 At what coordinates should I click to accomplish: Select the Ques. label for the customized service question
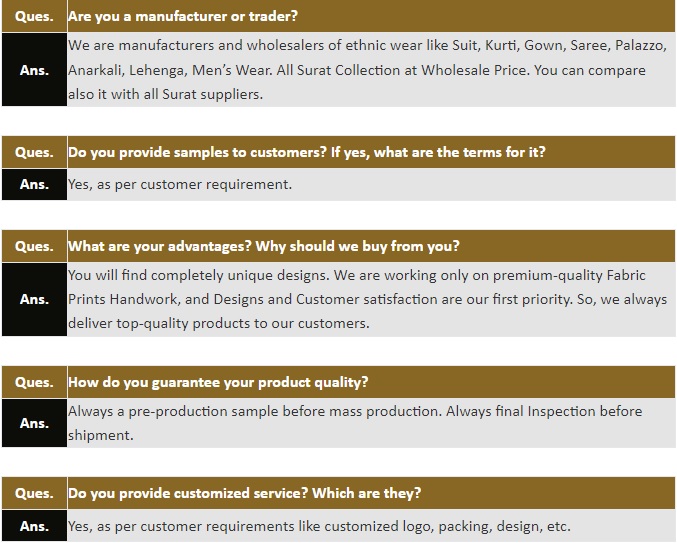pyautogui.click(x=34, y=493)
